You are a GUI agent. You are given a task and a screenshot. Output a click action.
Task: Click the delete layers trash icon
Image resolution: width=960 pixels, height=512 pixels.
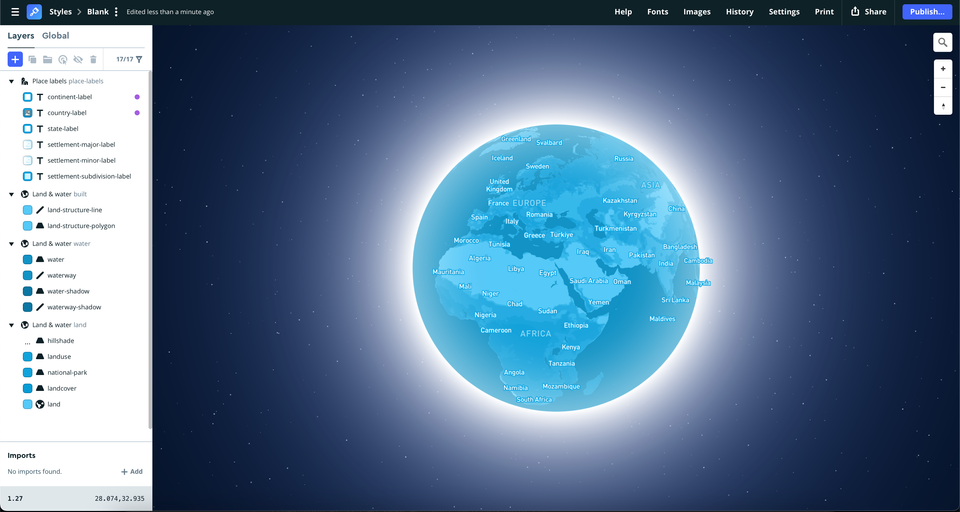tap(94, 60)
